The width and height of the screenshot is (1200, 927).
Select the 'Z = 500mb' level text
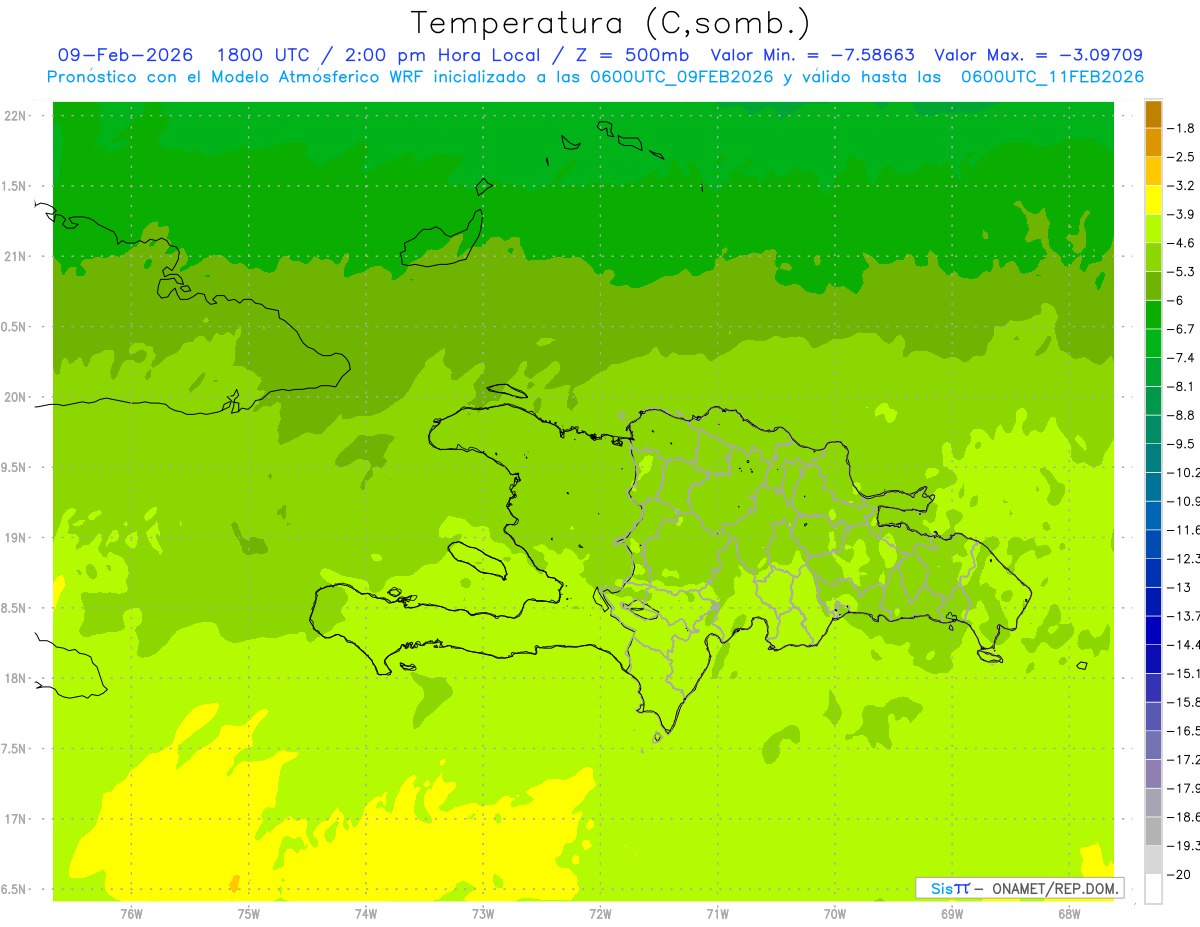629,55
